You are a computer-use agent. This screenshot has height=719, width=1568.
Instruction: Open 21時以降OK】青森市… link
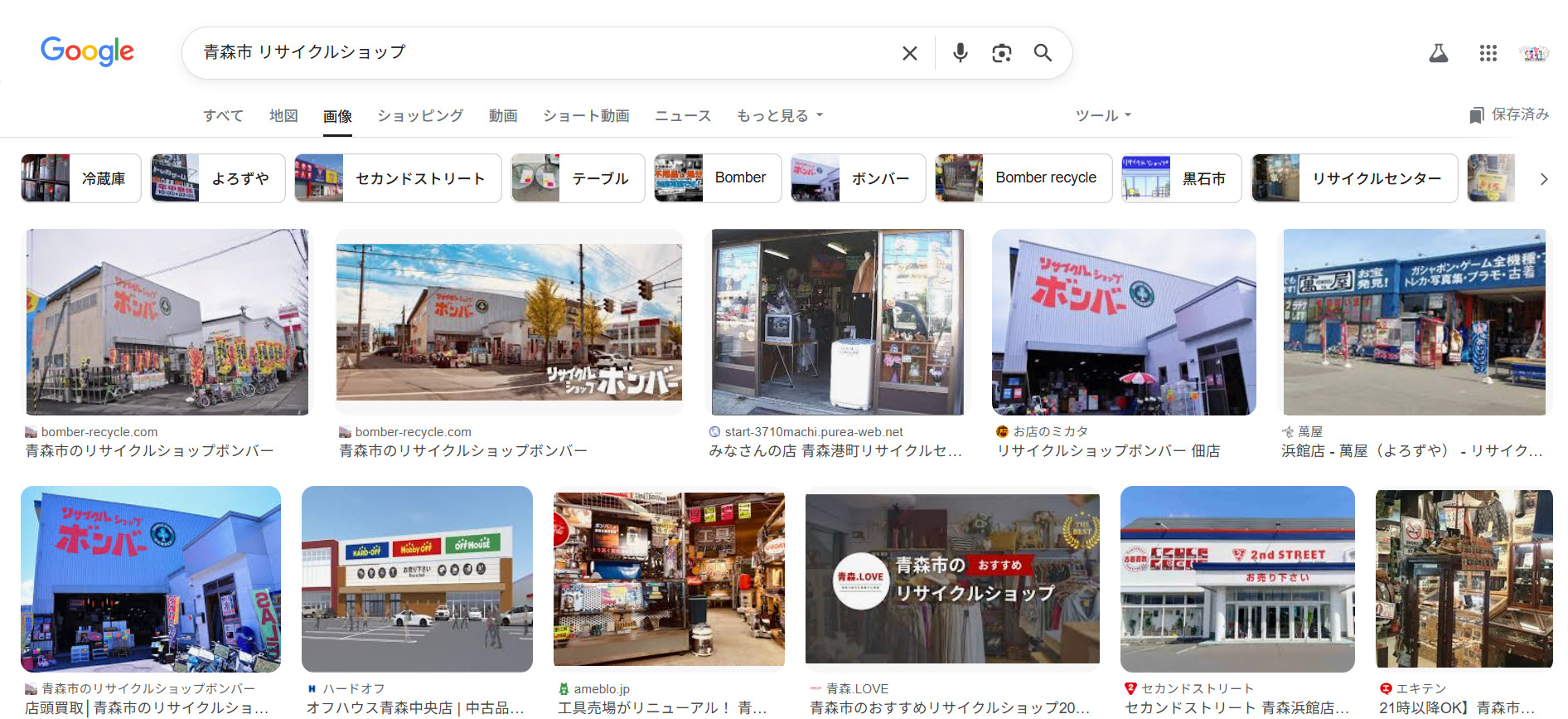(1457, 708)
